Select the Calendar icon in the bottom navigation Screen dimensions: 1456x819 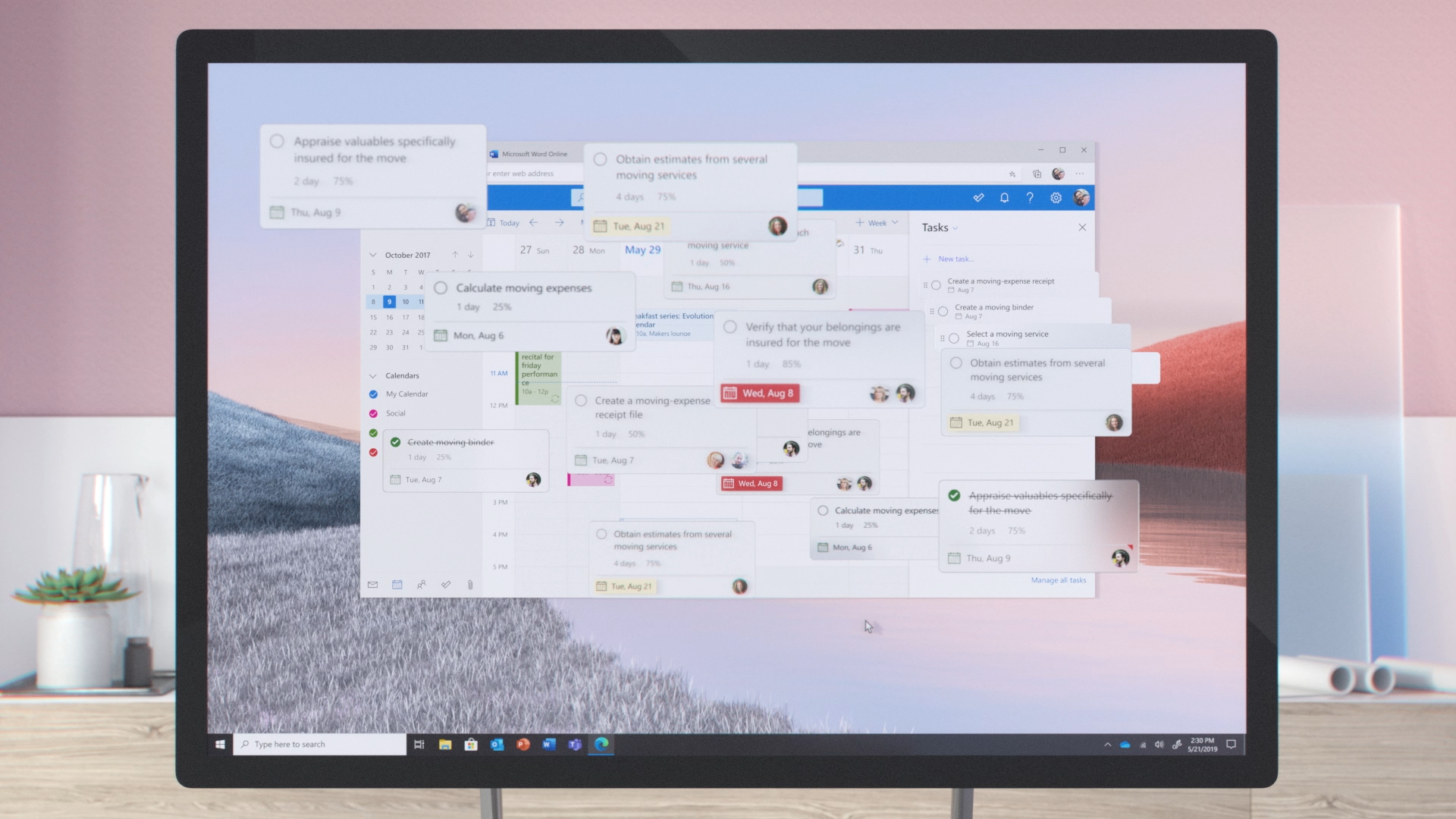point(397,585)
